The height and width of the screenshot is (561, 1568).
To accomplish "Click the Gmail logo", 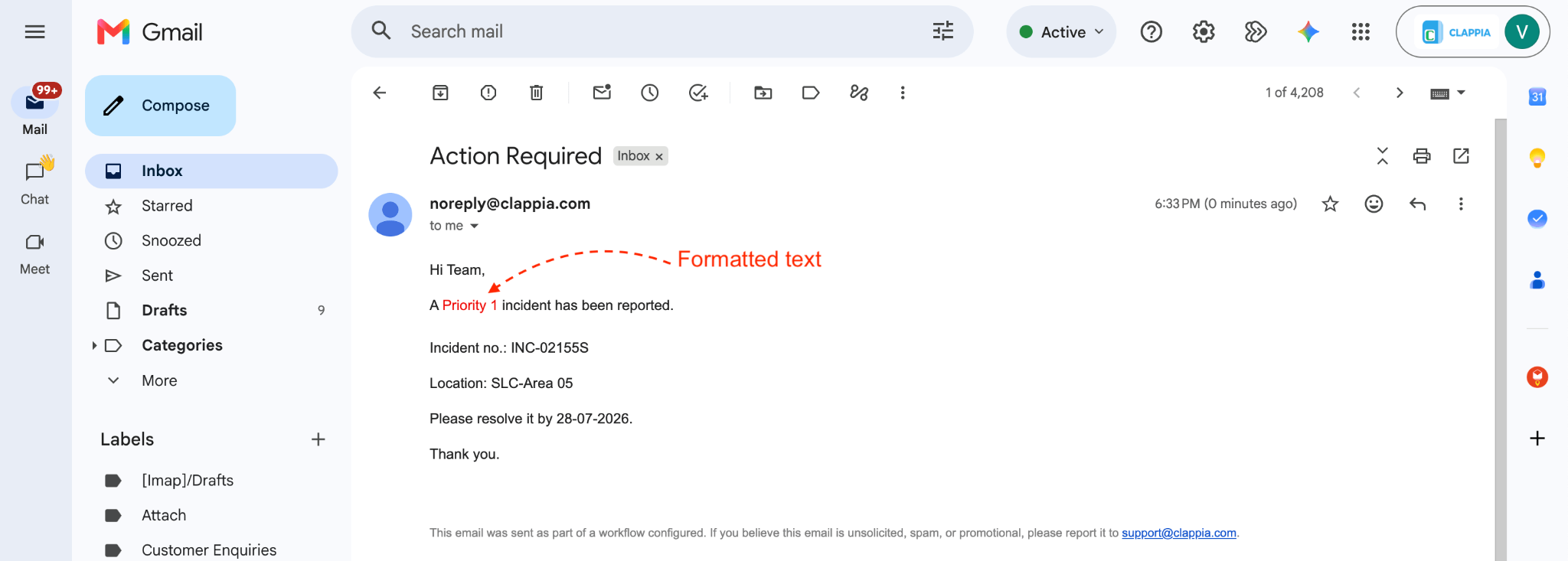I will (150, 31).
